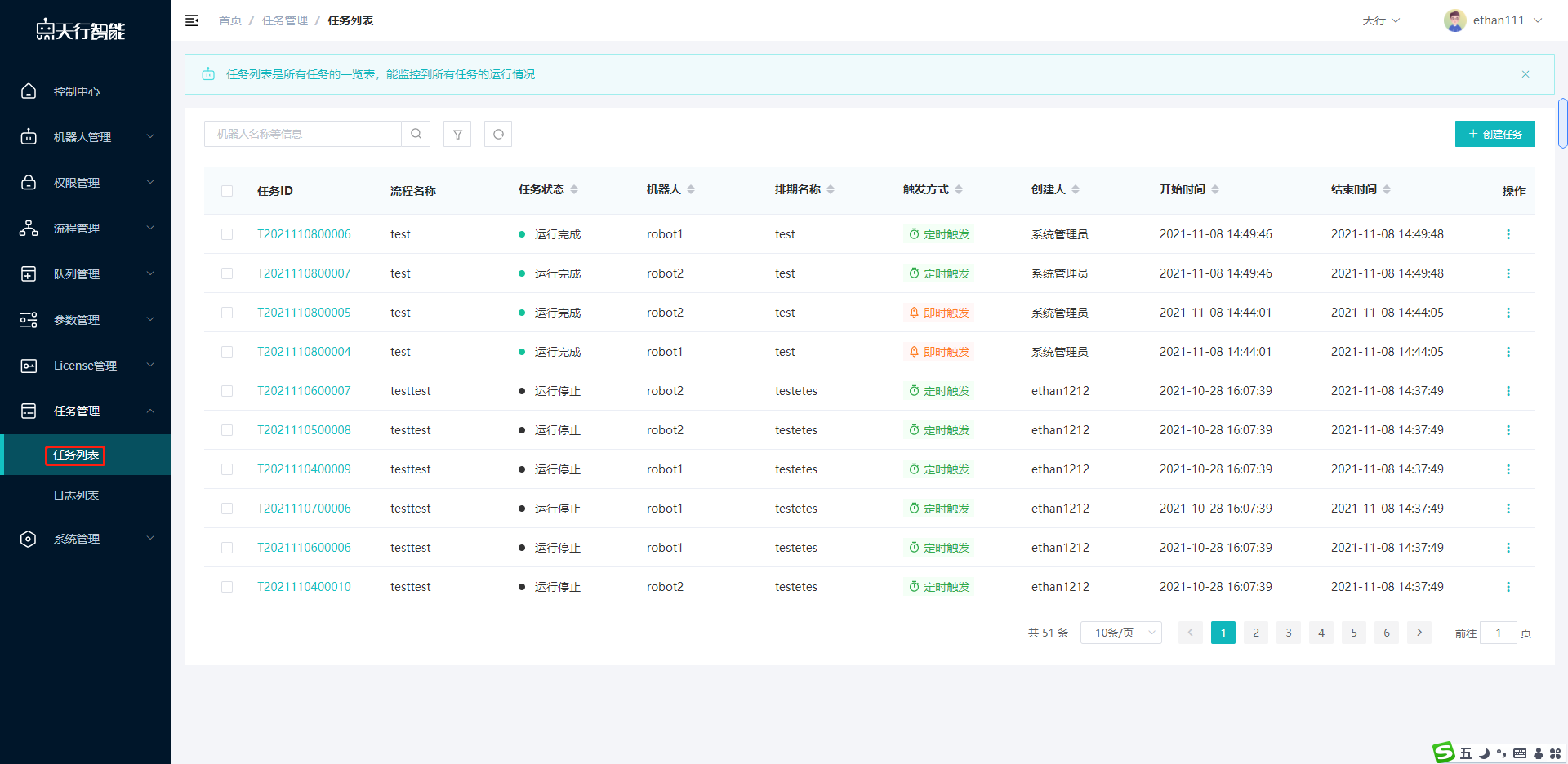This screenshot has height=764, width=1568.
Task: Click the next page arrow
Action: pyautogui.click(x=1419, y=633)
